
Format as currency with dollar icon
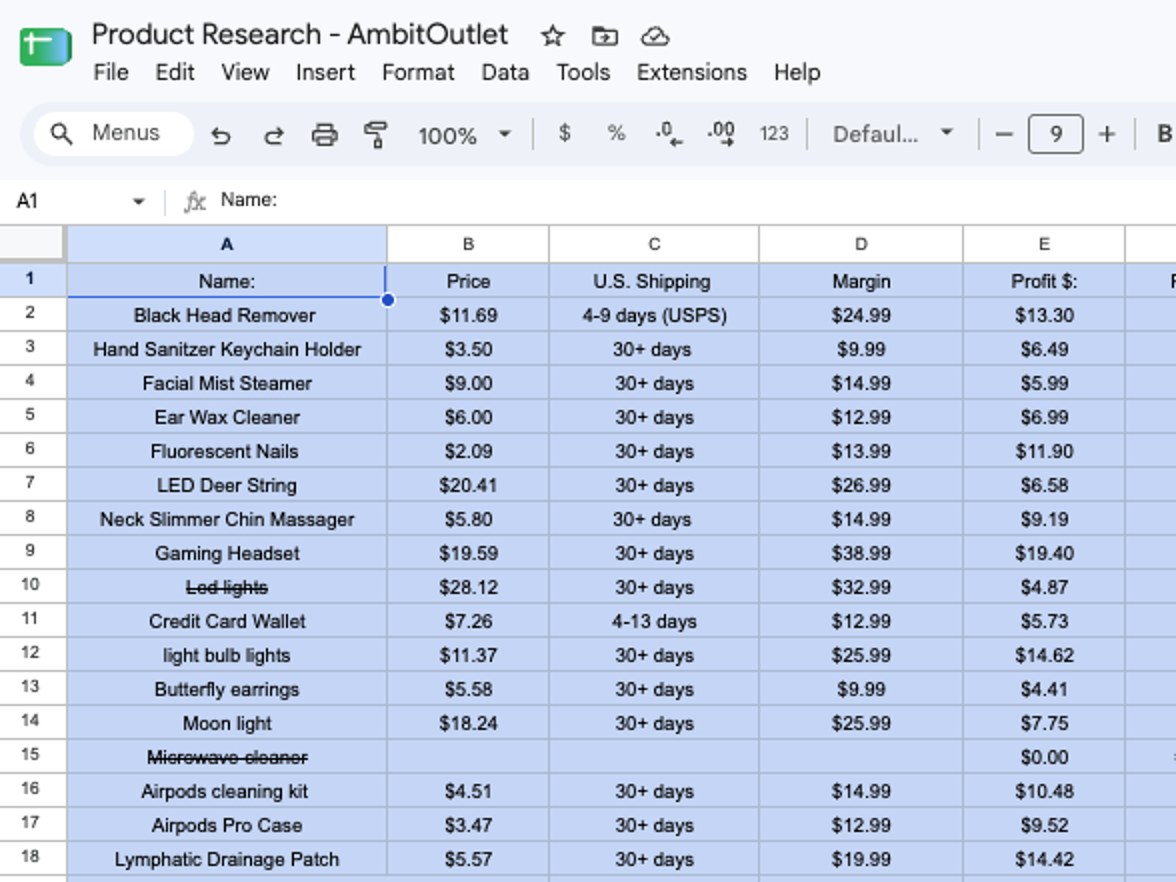click(565, 134)
